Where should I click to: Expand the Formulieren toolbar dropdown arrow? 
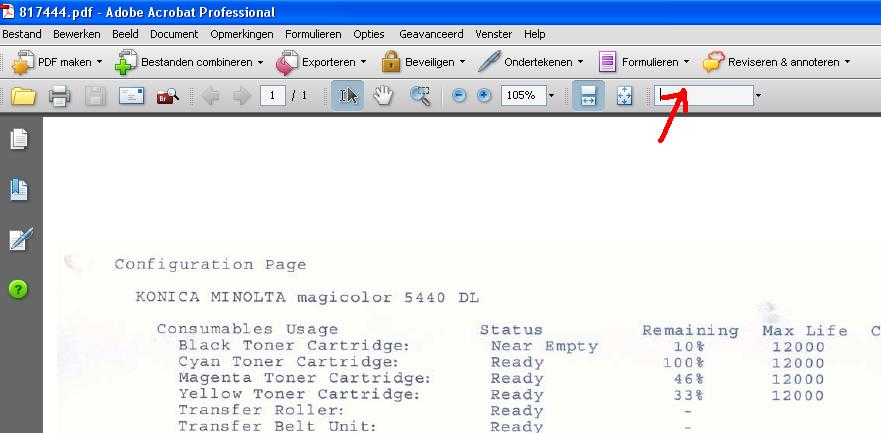[687, 62]
